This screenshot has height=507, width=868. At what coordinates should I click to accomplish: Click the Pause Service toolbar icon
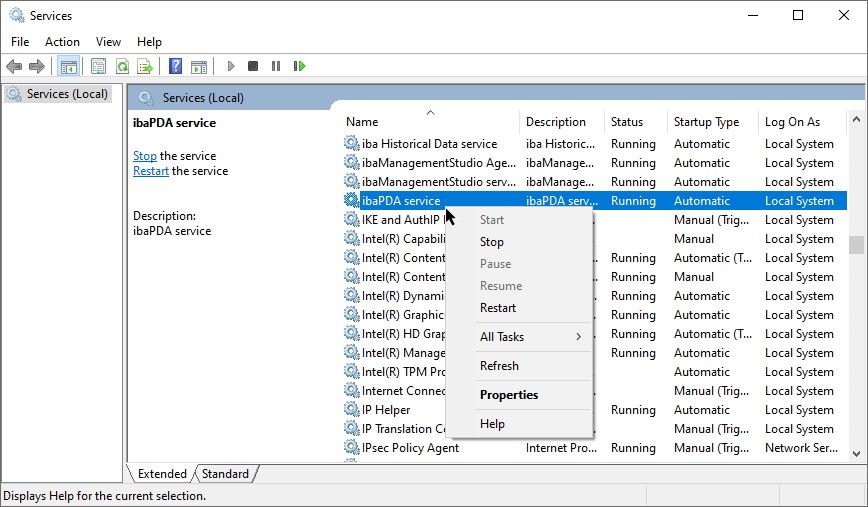276,66
